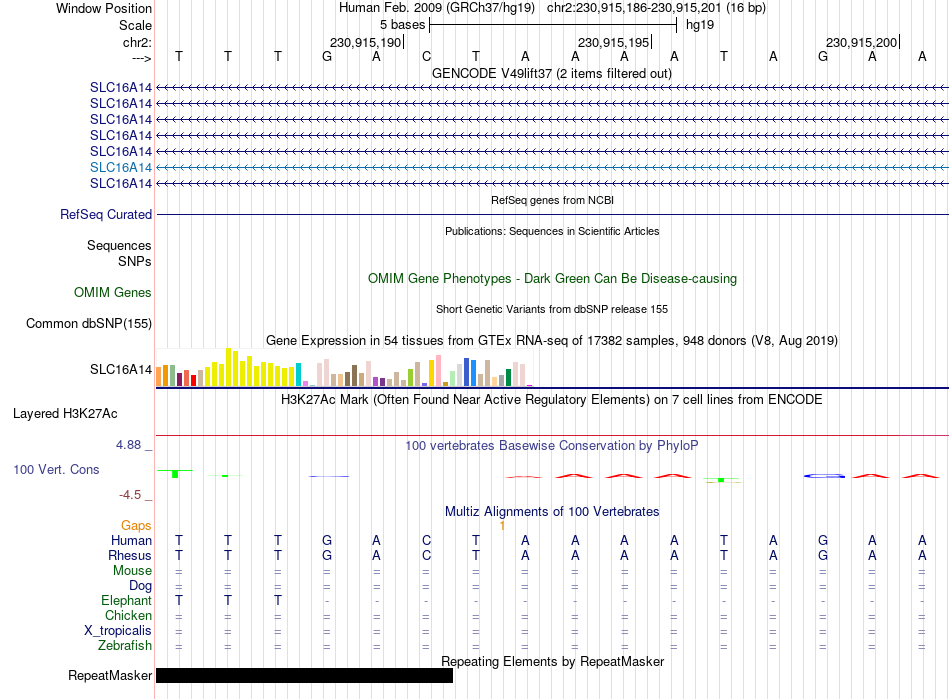The width and height of the screenshot is (950, 699).
Task: Click the ---> sequence direction arrow label
Action: (x=141, y=58)
